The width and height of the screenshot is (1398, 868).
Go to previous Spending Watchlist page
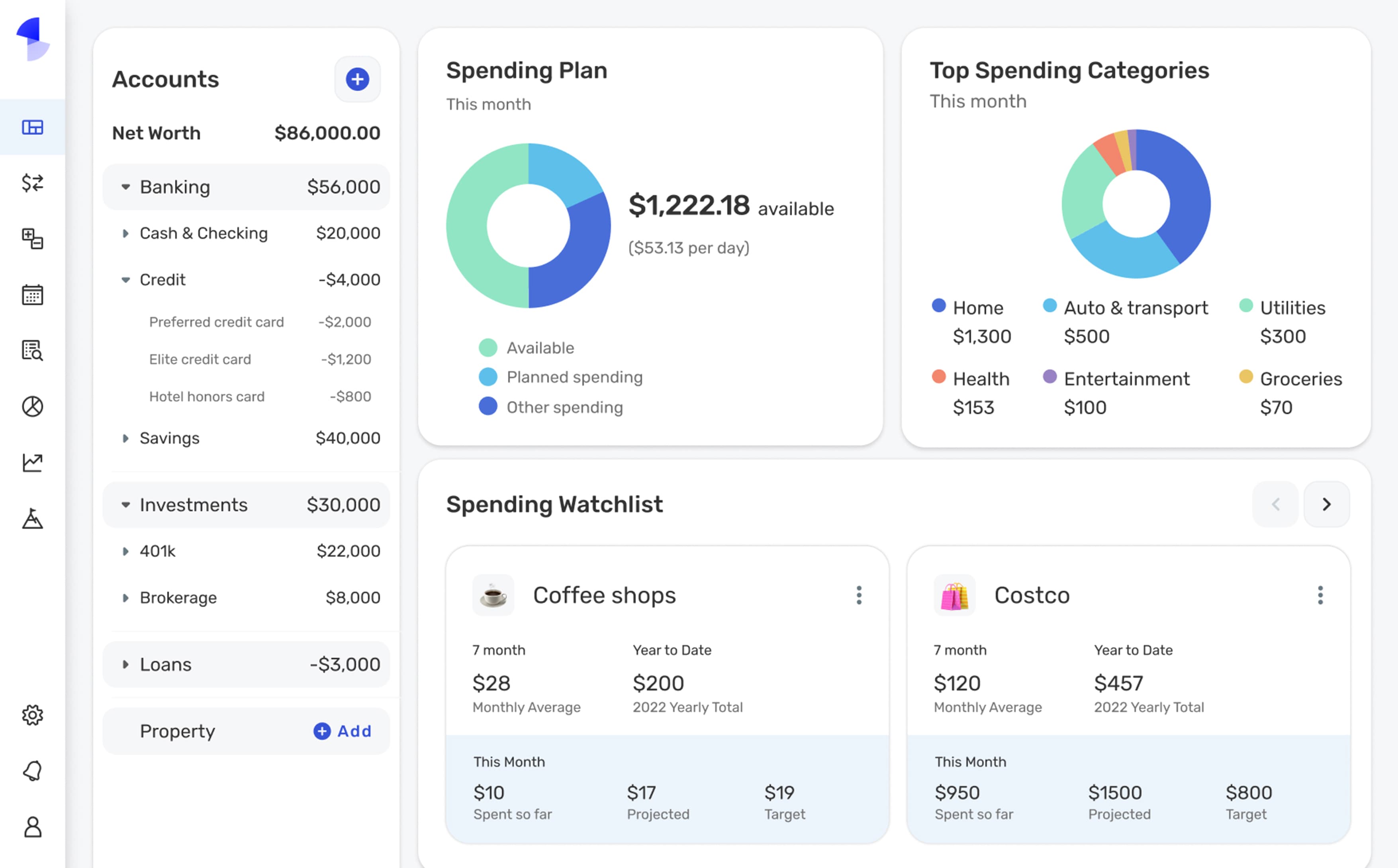1276,504
